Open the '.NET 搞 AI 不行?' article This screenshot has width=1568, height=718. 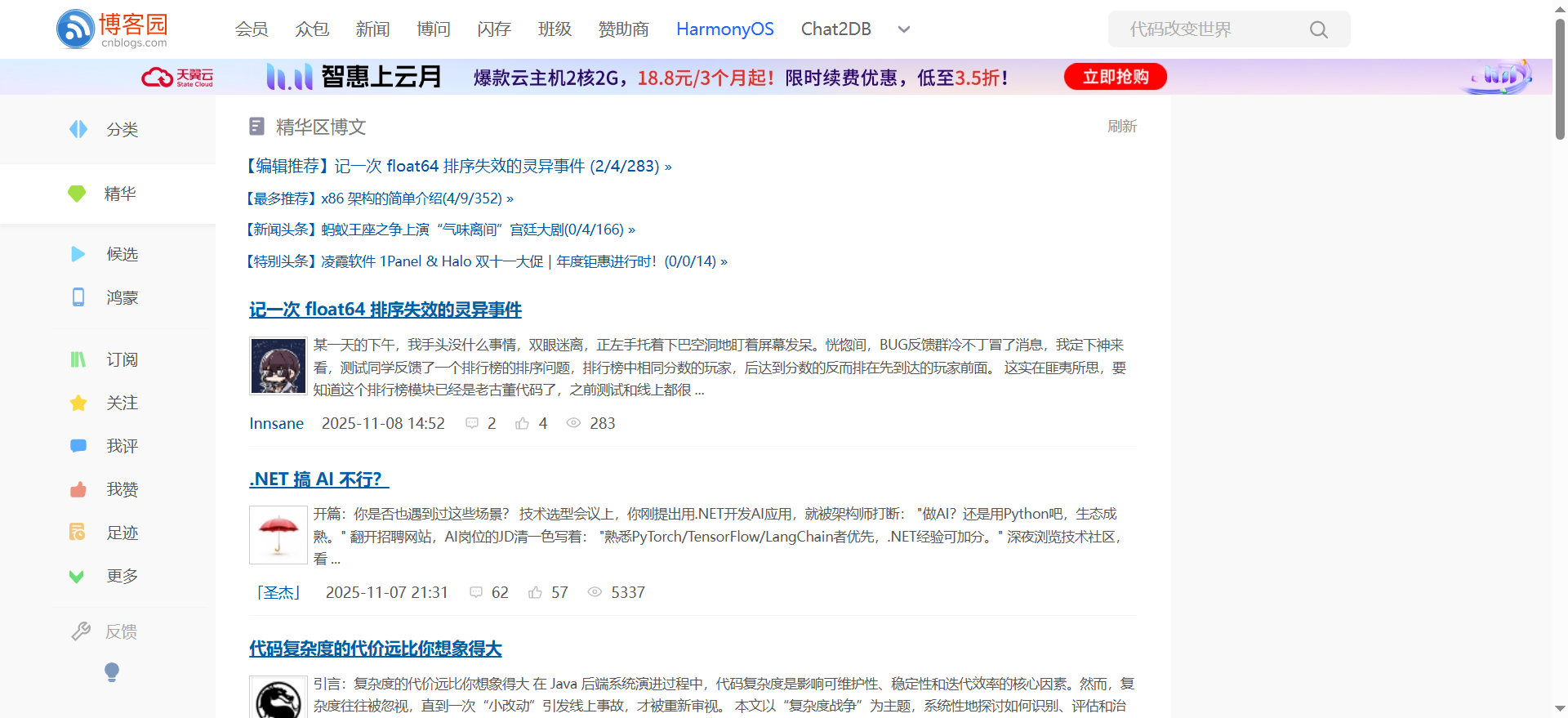coord(318,479)
